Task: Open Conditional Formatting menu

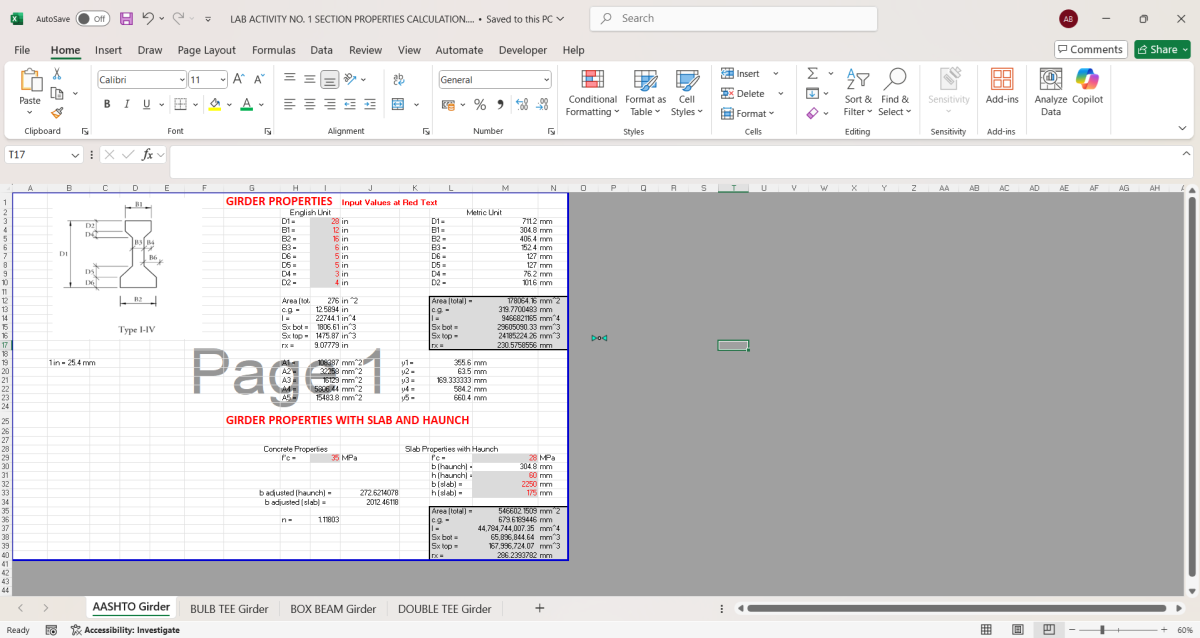Action: pos(592,92)
